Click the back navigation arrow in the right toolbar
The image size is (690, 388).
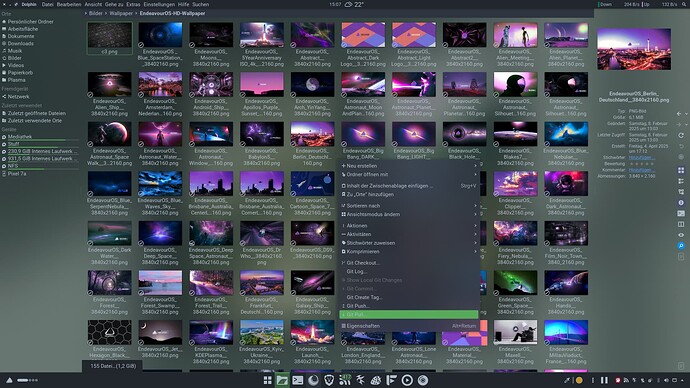[679, 114]
